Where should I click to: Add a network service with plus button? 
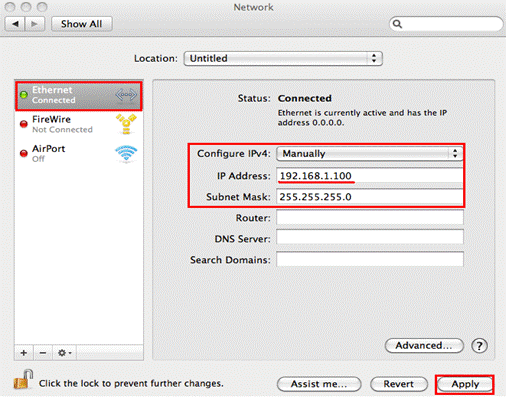24,353
